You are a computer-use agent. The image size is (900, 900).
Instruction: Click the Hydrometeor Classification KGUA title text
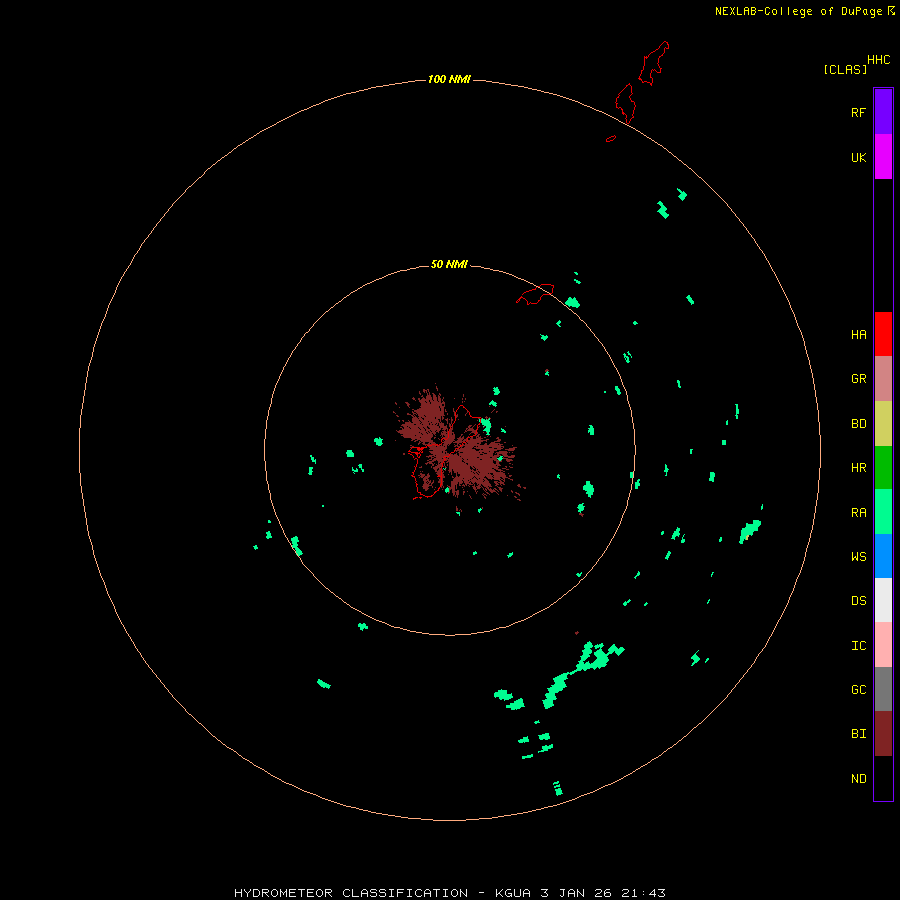pos(449,893)
